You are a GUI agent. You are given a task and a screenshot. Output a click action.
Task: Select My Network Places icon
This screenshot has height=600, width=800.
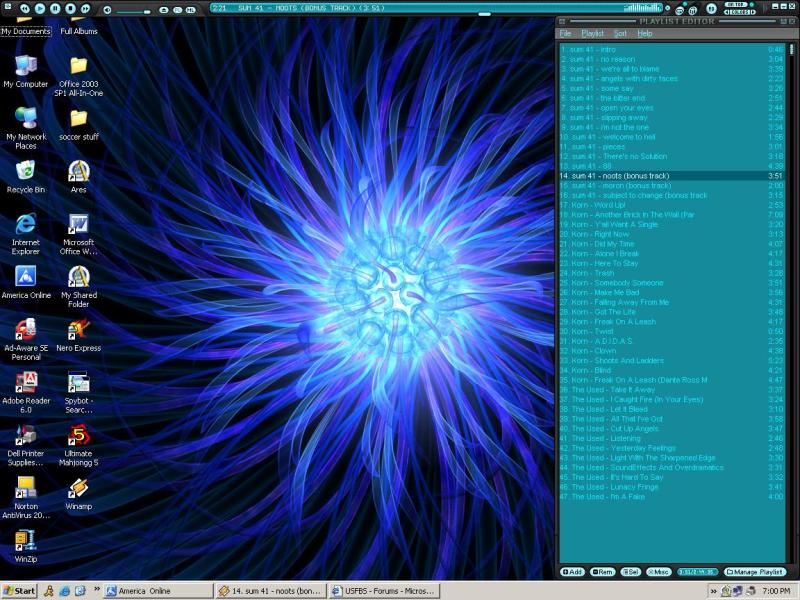[x=26, y=129]
